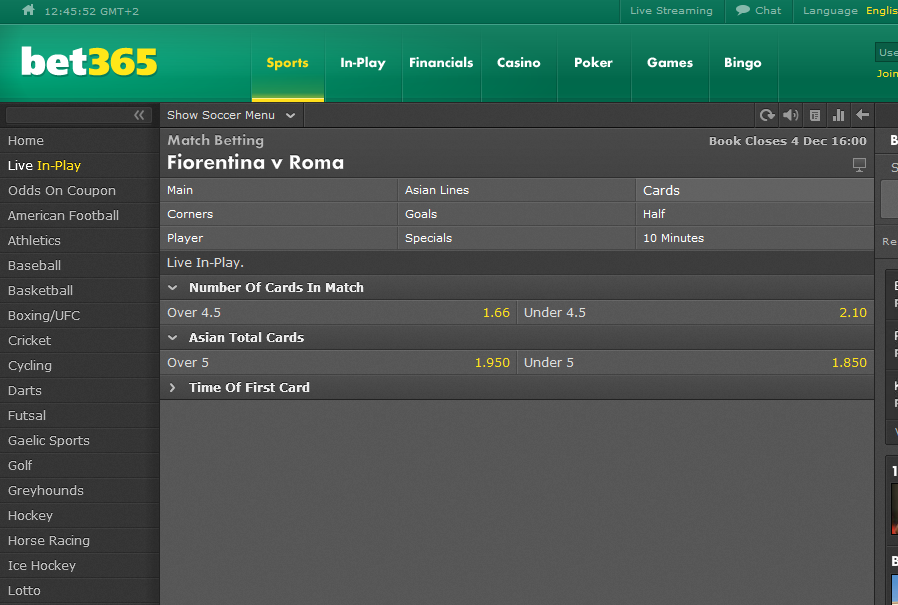Open the Sports tab
The image size is (898, 605).
tap(287, 62)
